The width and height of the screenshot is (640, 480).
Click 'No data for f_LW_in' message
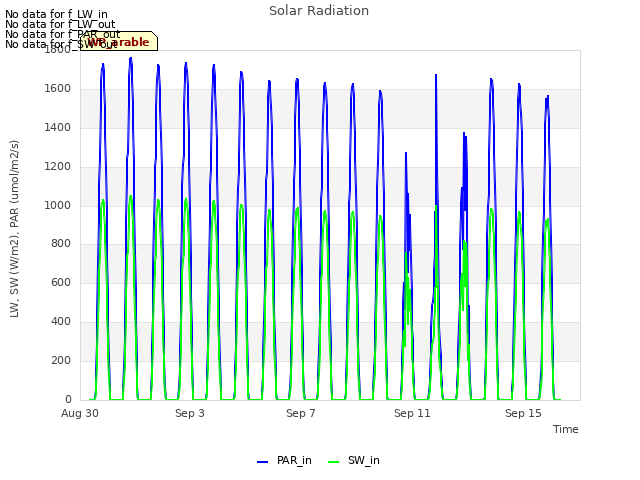56,15
